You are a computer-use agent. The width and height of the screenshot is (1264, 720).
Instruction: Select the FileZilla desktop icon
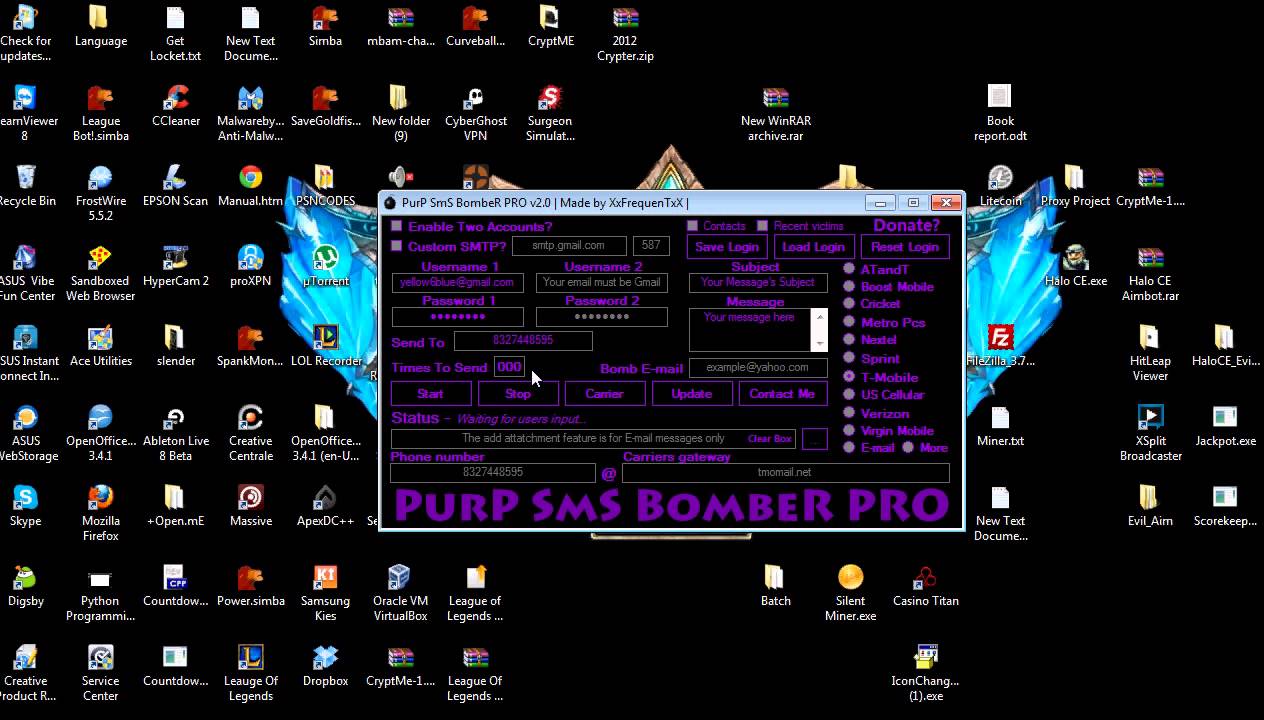[x=1001, y=346]
